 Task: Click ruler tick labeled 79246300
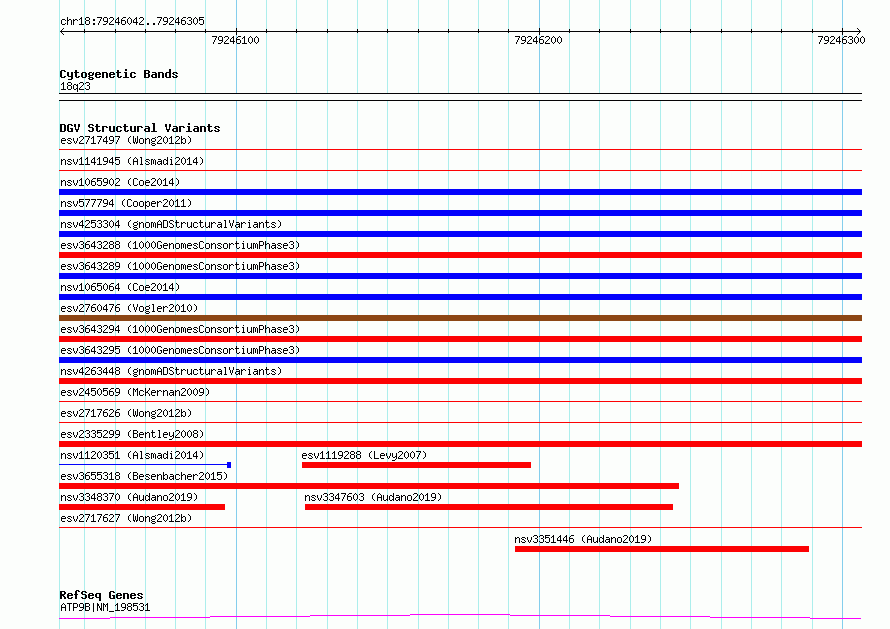click(841, 40)
